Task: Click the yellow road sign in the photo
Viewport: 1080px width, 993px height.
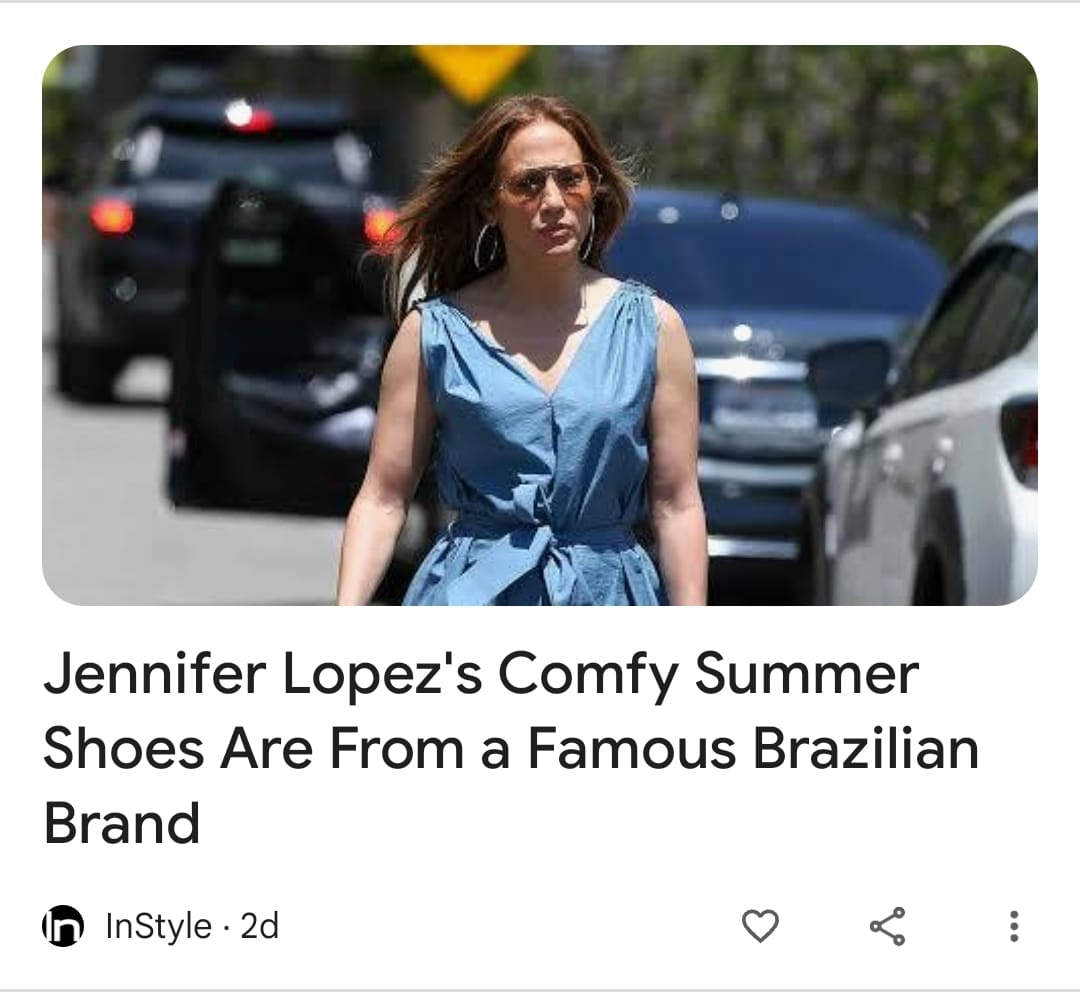Action: [472, 68]
